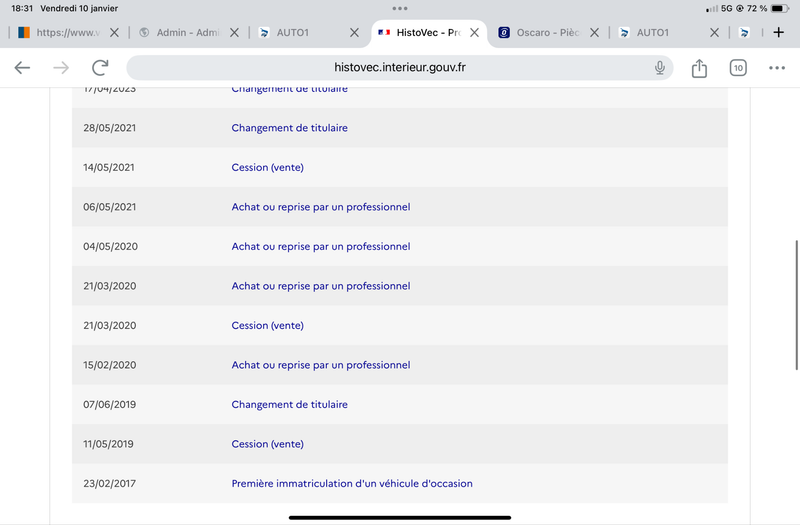Click the 18:31 clock in status bar

[x=22, y=8]
